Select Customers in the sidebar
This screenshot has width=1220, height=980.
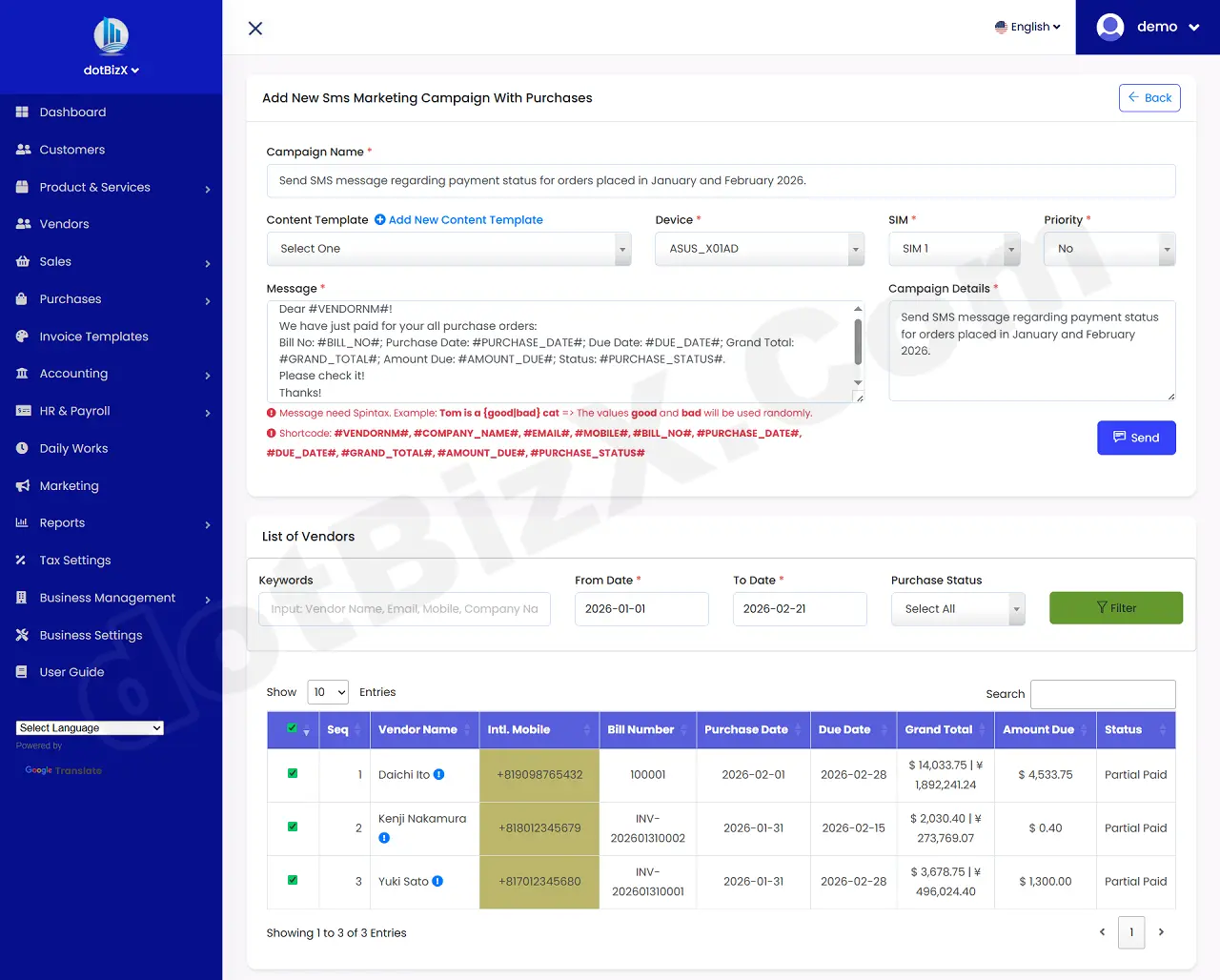click(70, 149)
